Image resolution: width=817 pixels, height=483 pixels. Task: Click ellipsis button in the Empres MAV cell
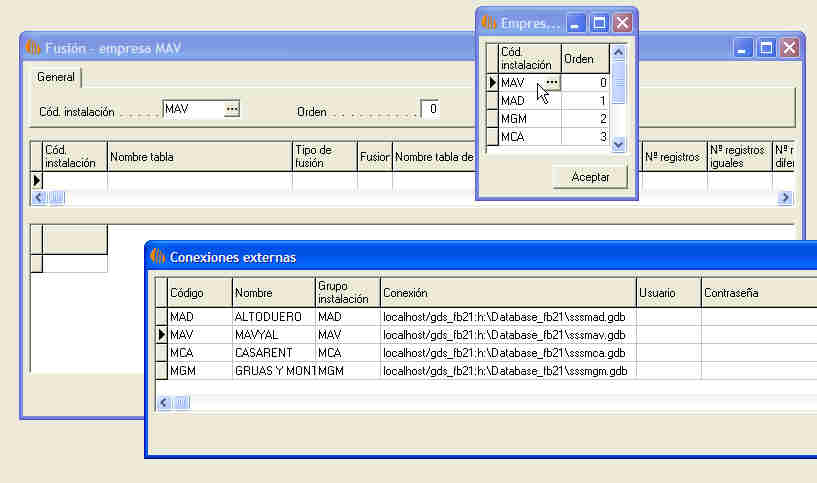pos(551,83)
